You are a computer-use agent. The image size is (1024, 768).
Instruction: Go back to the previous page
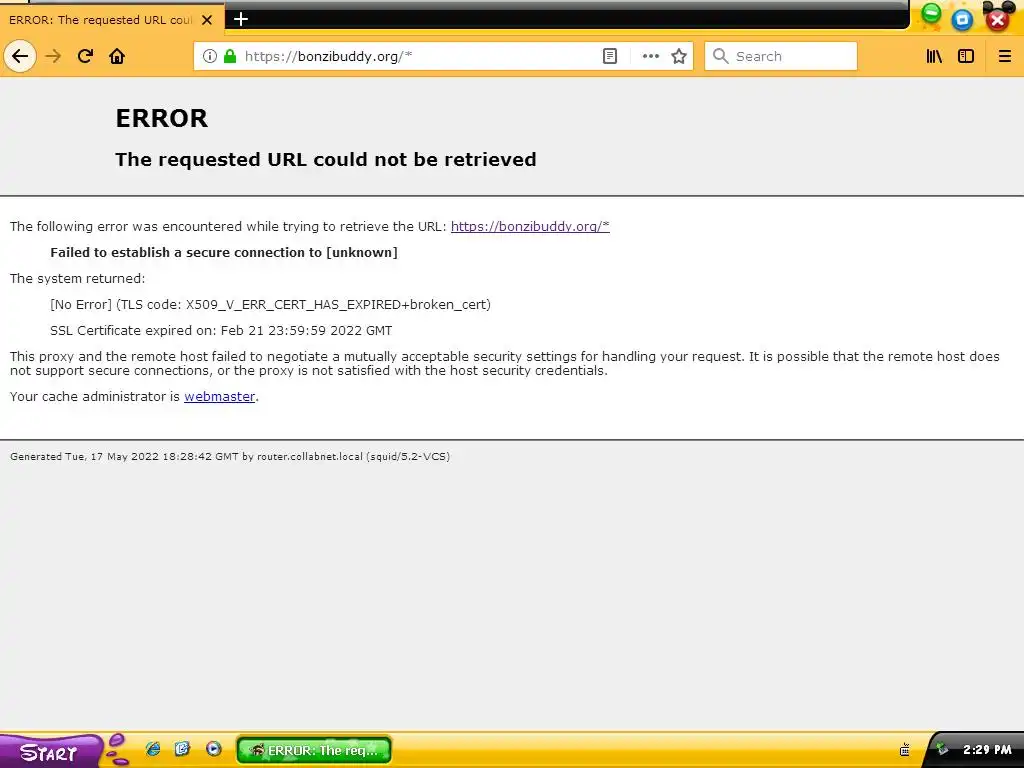click(x=20, y=56)
